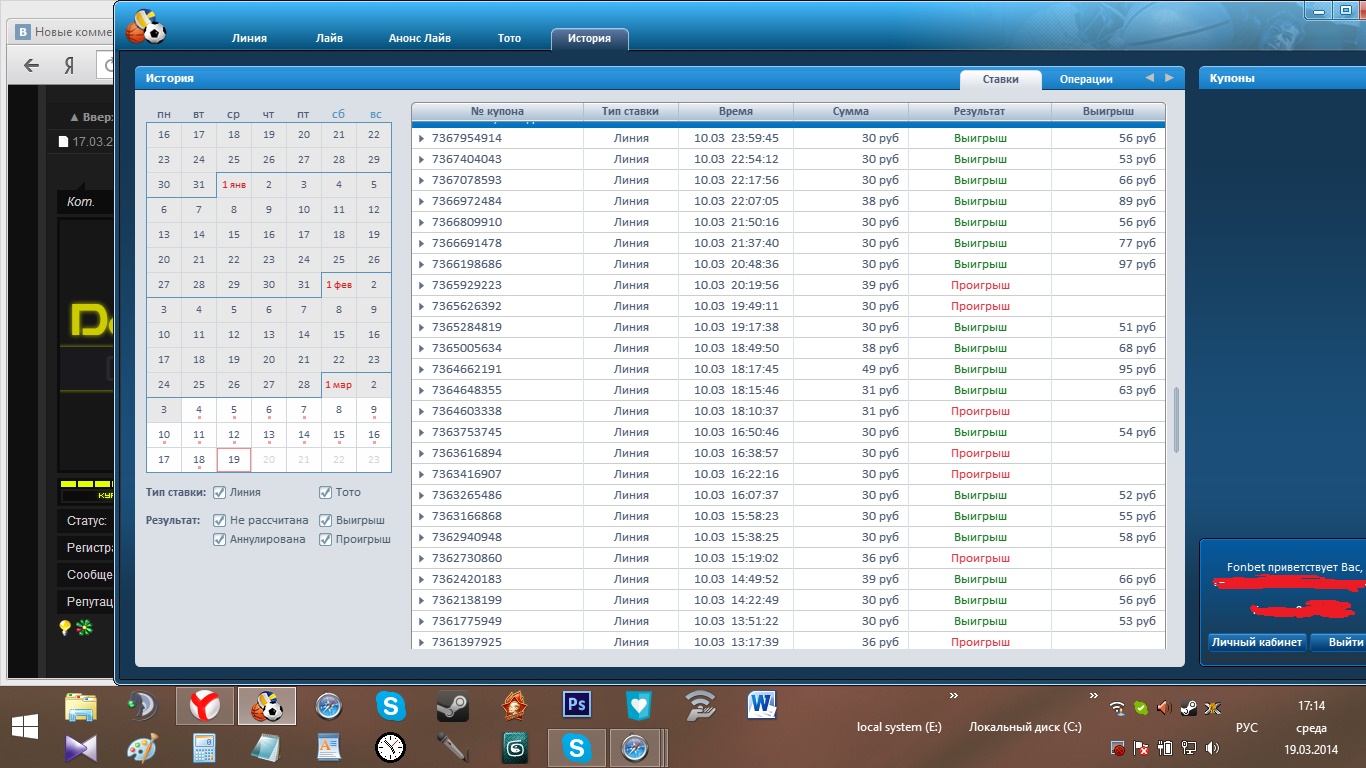Expand coupon 7362730860 disclosure triangle
The image size is (1366, 768).
tap(421, 558)
